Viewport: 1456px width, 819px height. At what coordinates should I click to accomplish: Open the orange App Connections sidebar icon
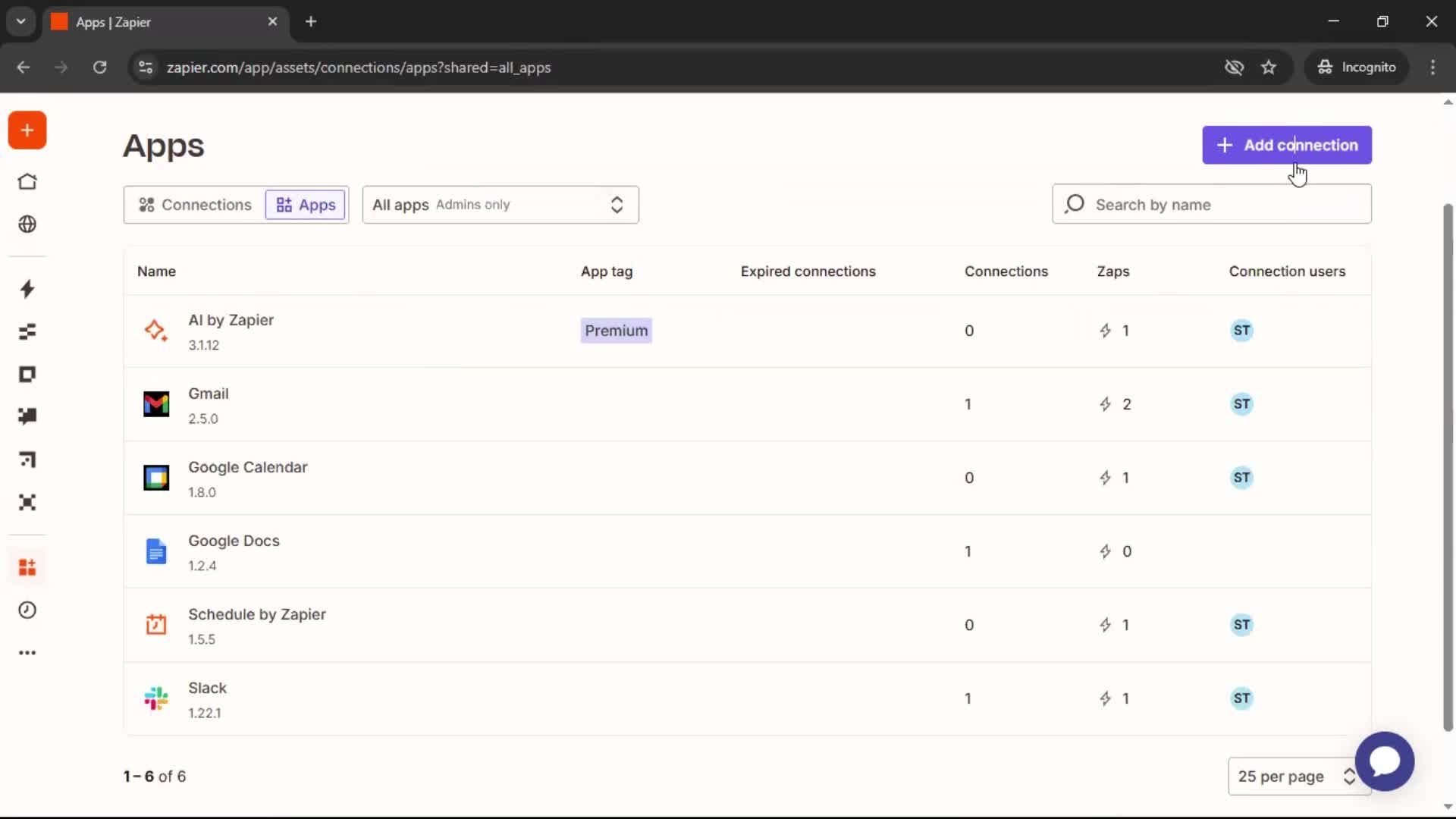[x=27, y=567]
